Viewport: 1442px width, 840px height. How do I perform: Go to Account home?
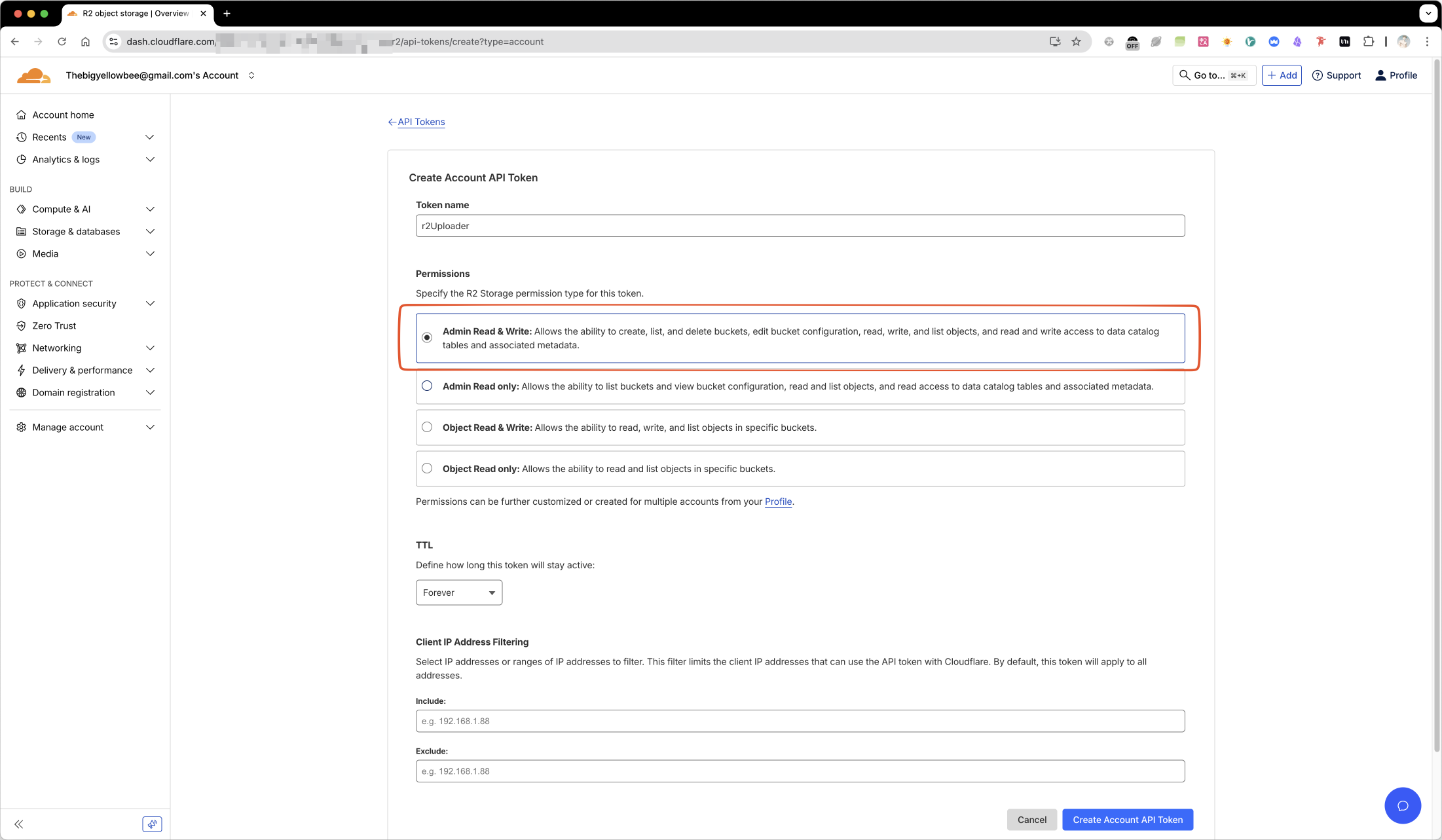[x=63, y=115]
